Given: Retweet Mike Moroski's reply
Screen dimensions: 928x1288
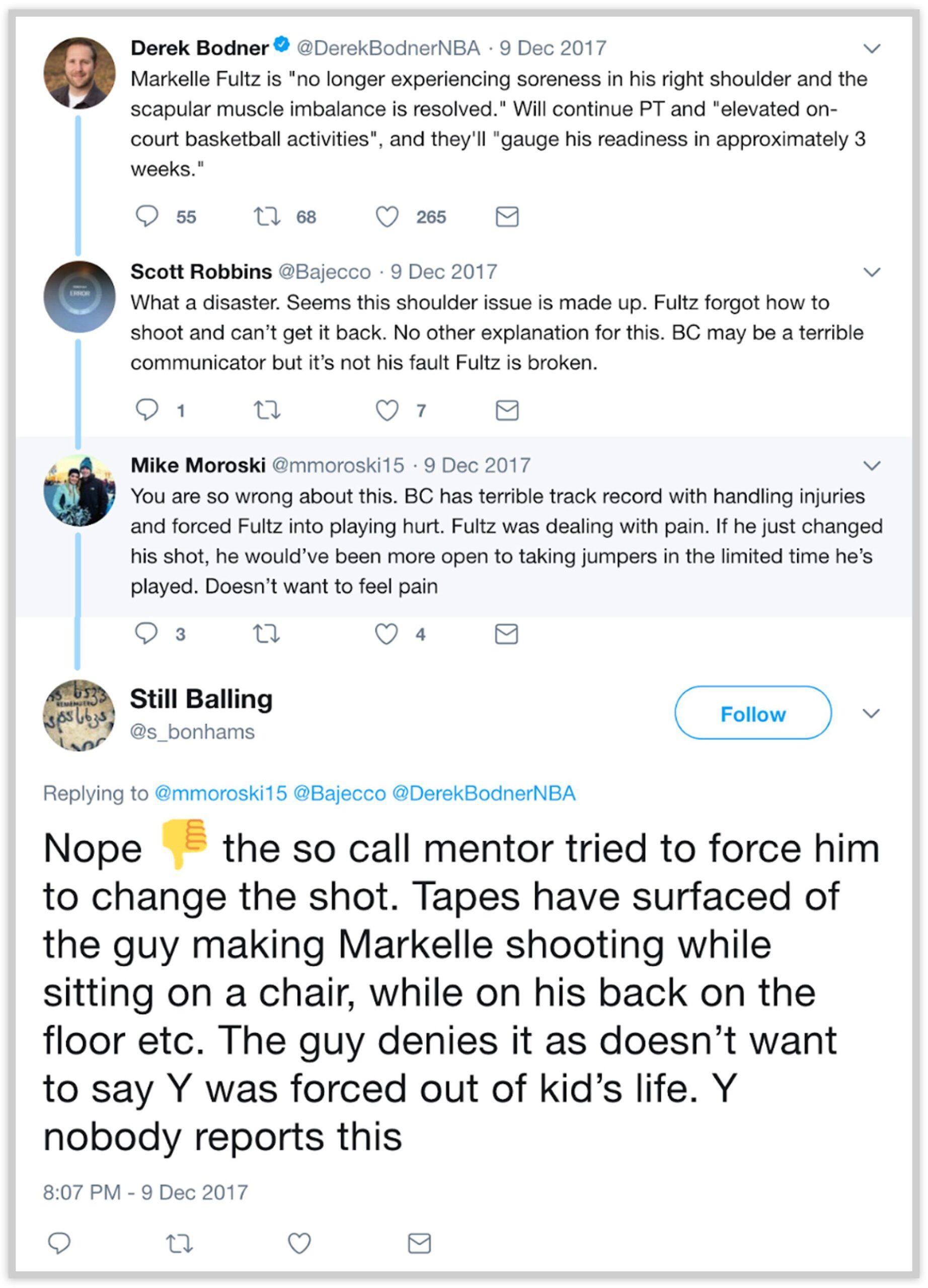Looking at the screenshot, I should click(266, 634).
